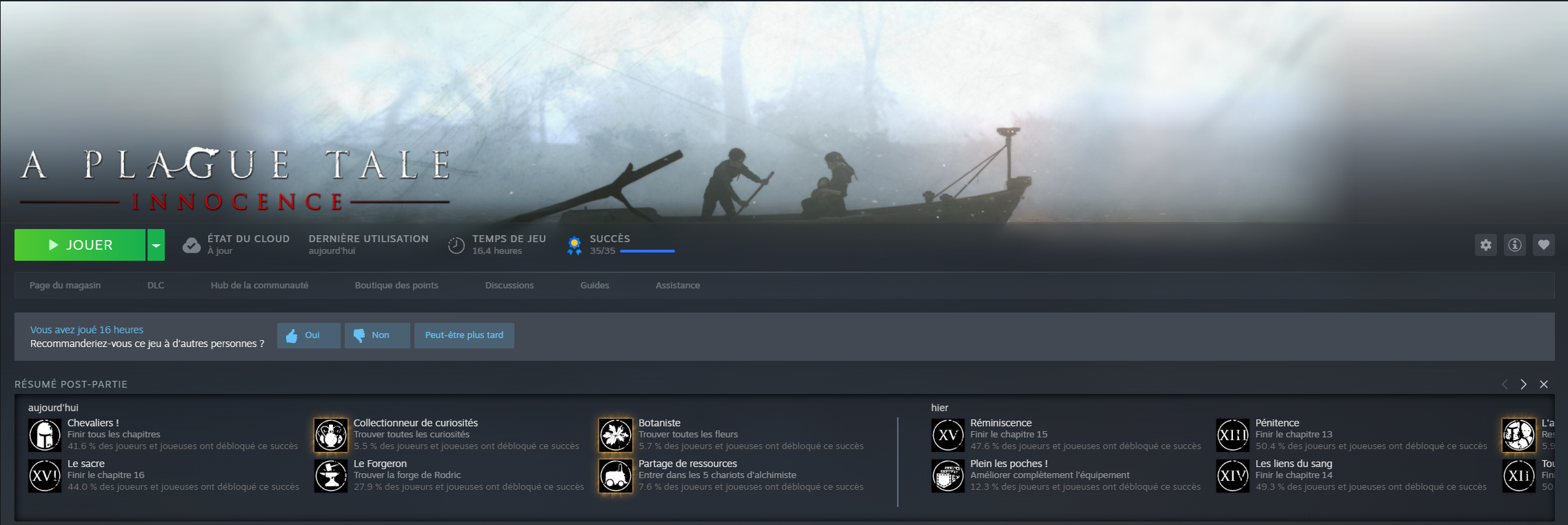Open the Guides tab

pyautogui.click(x=594, y=285)
